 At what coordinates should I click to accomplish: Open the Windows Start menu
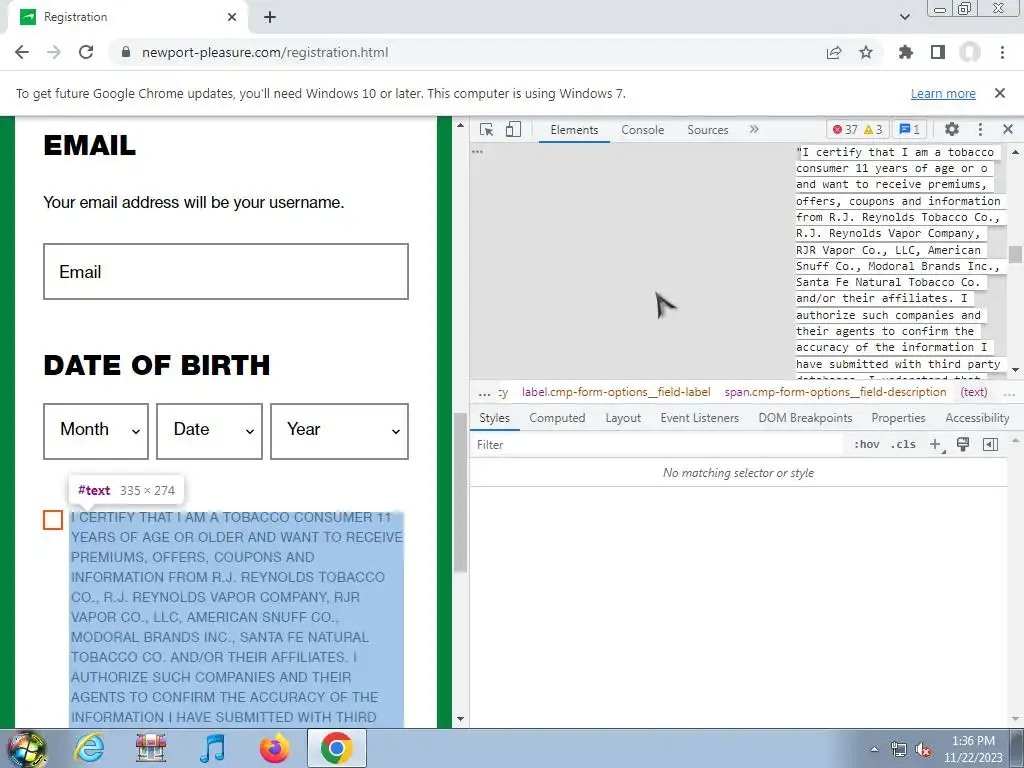[x=26, y=748]
